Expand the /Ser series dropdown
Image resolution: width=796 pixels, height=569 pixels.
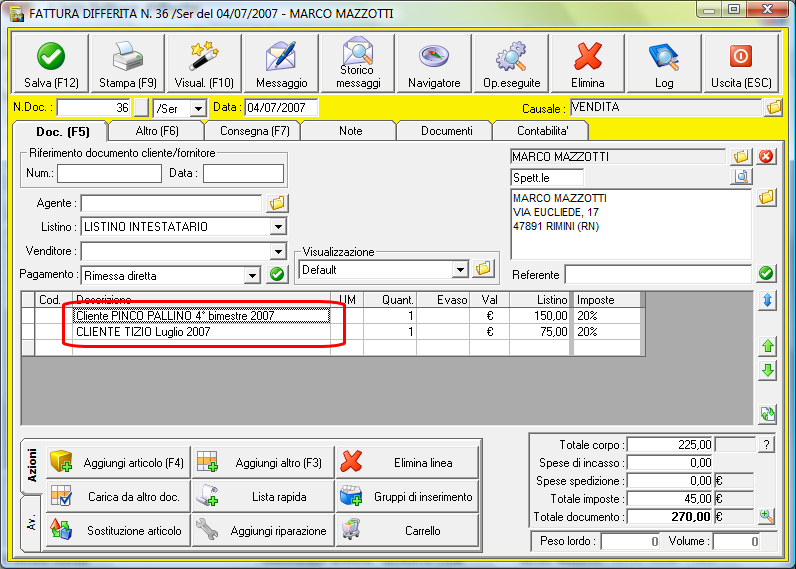pyautogui.click(x=198, y=108)
